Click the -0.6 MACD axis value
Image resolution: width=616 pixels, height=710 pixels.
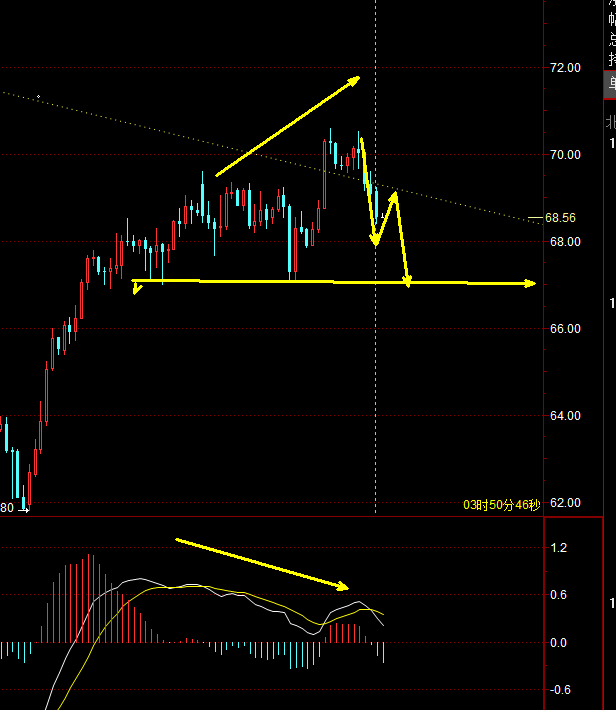(x=558, y=690)
